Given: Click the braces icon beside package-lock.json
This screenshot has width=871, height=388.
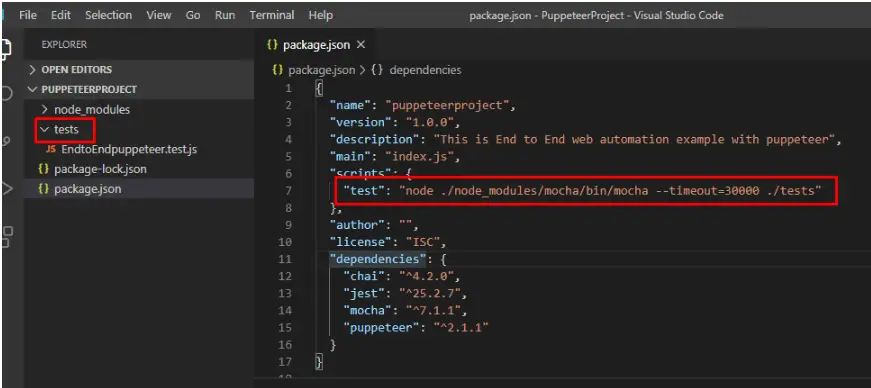Looking at the screenshot, I should [43, 168].
